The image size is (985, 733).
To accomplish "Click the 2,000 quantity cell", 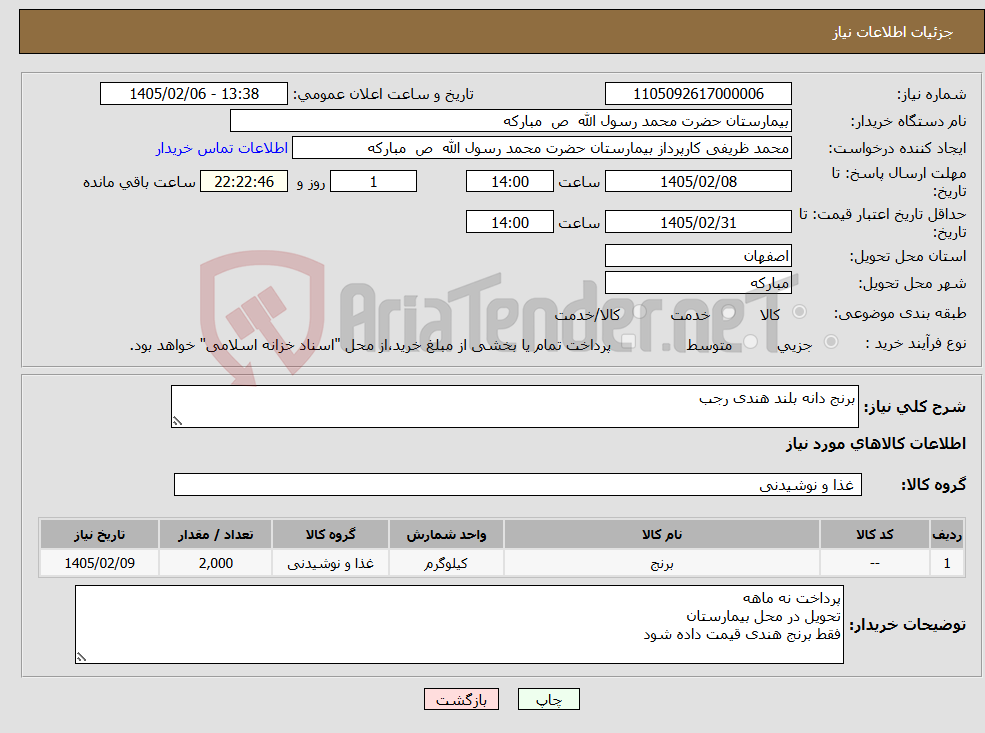I will (x=215, y=563).
